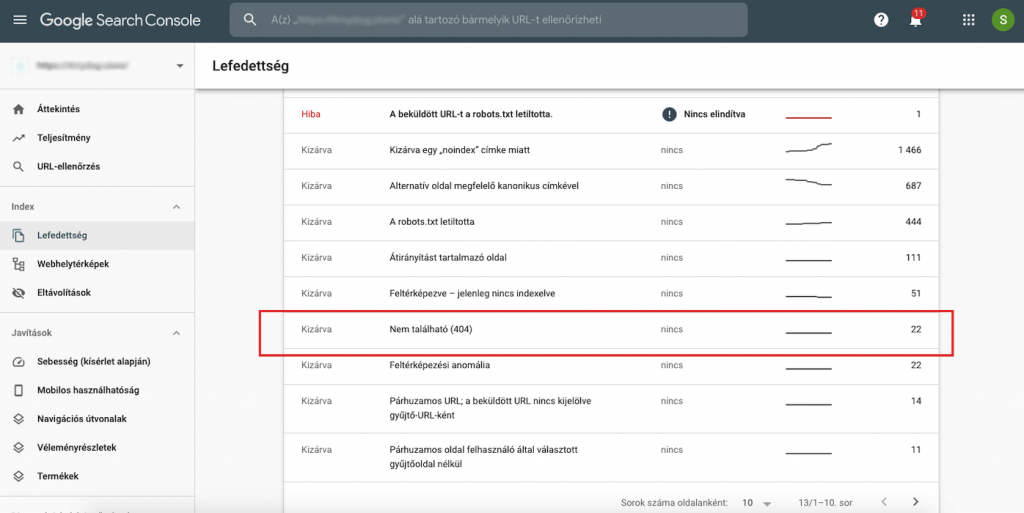Viewport: 1024px width, 513px height.
Task: Open the help question mark icon
Action: [x=881, y=20]
